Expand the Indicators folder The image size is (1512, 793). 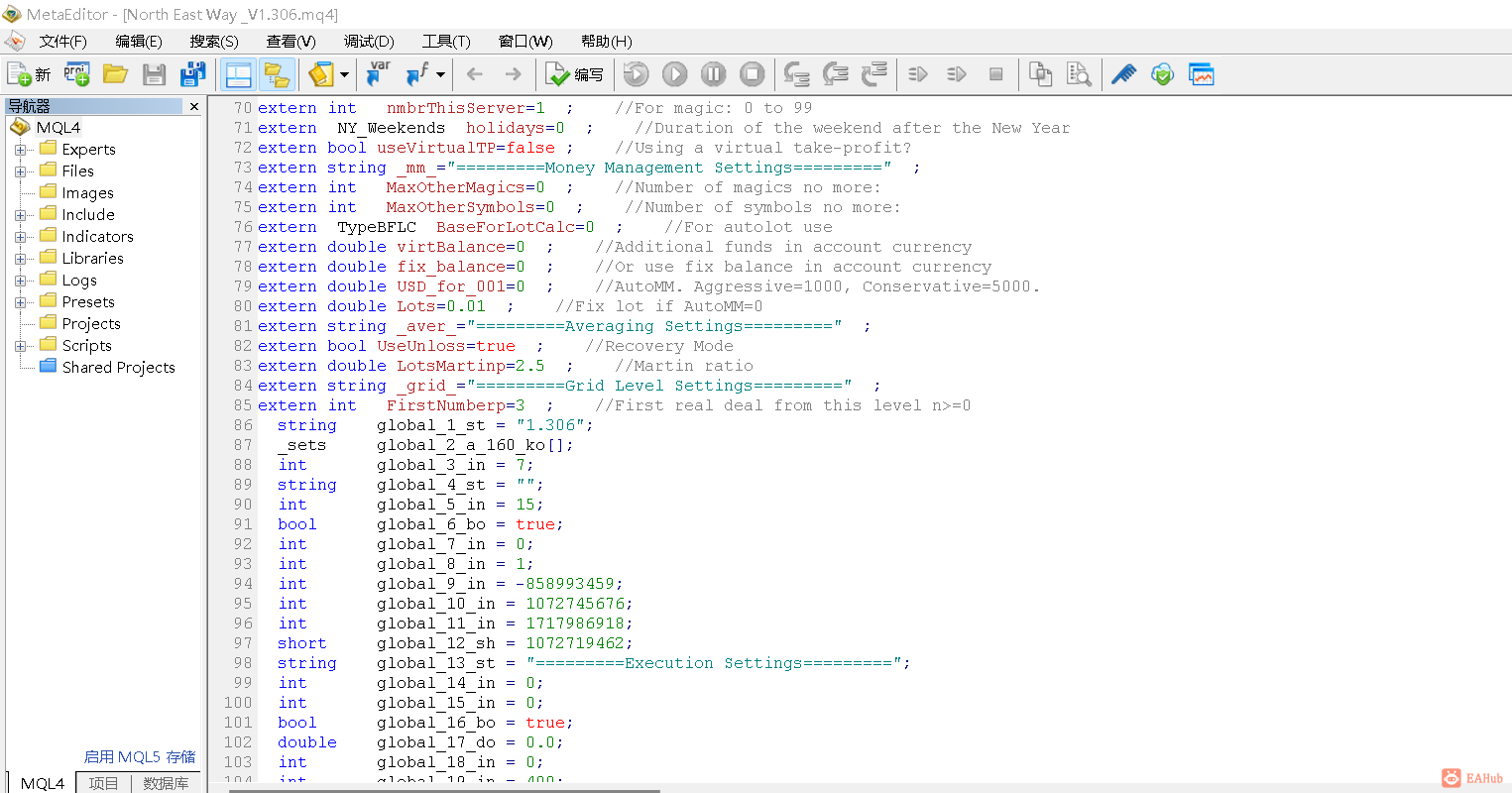(x=20, y=237)
